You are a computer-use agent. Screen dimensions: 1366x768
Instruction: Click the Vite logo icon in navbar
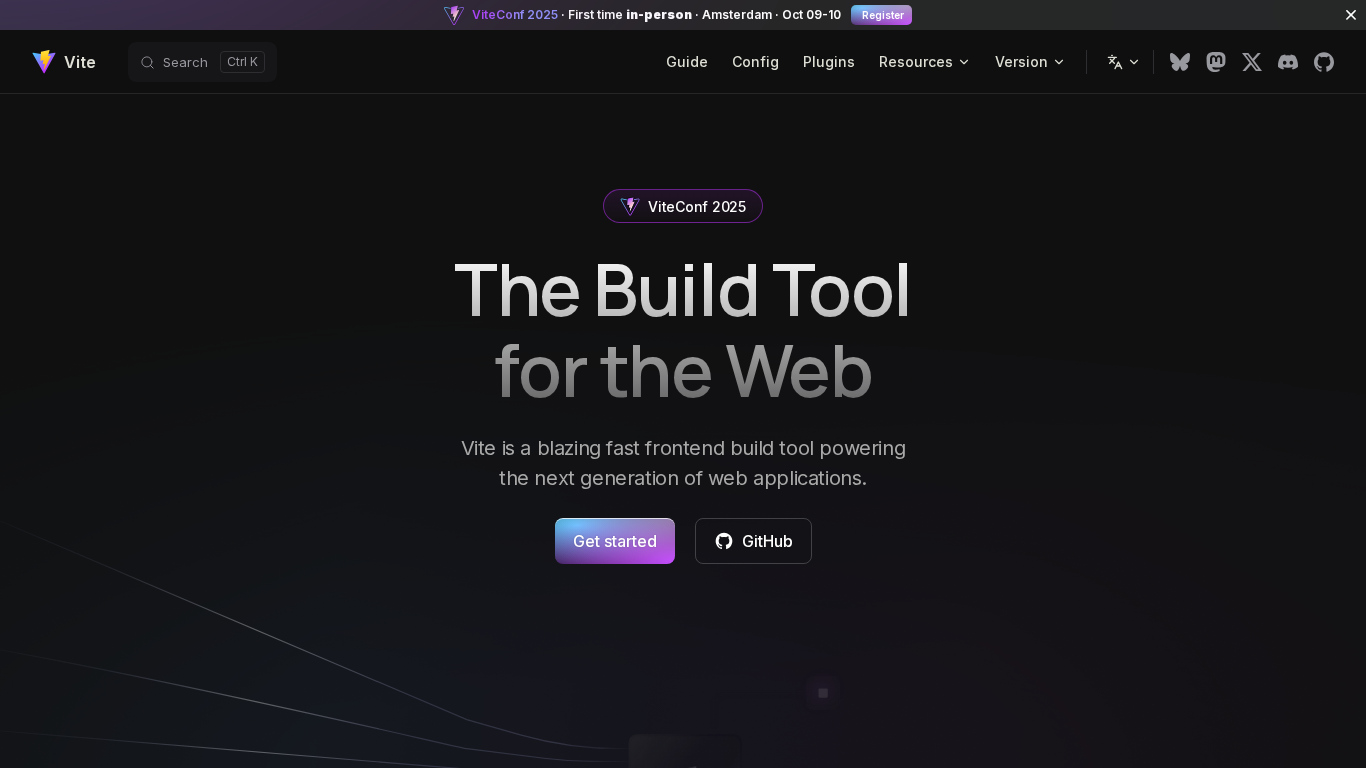click(x=44, y=62)
